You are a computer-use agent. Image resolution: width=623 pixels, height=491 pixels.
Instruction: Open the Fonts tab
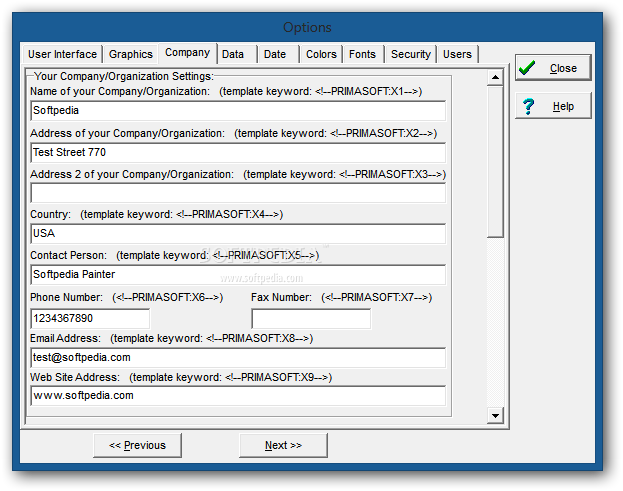[x=362, y=54]
